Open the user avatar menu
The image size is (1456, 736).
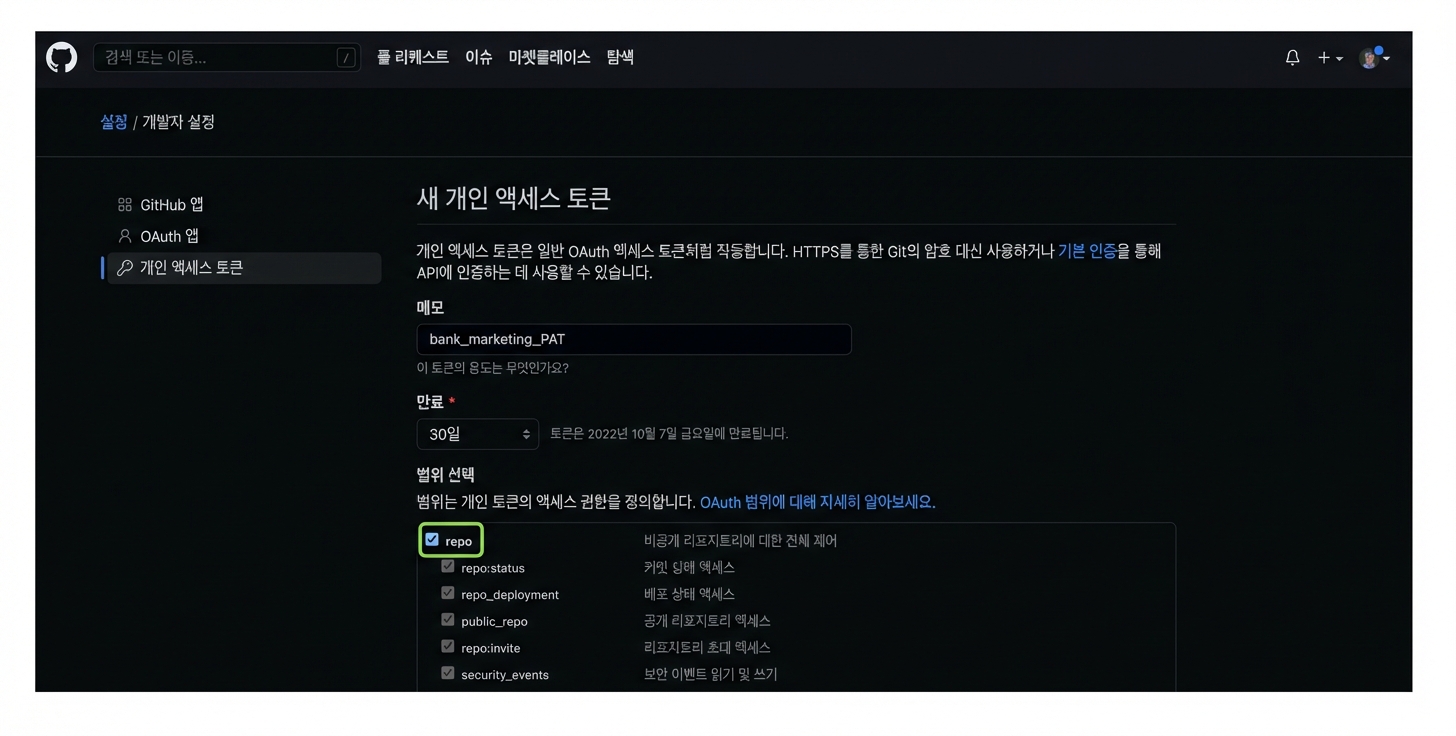(1374, 58)
